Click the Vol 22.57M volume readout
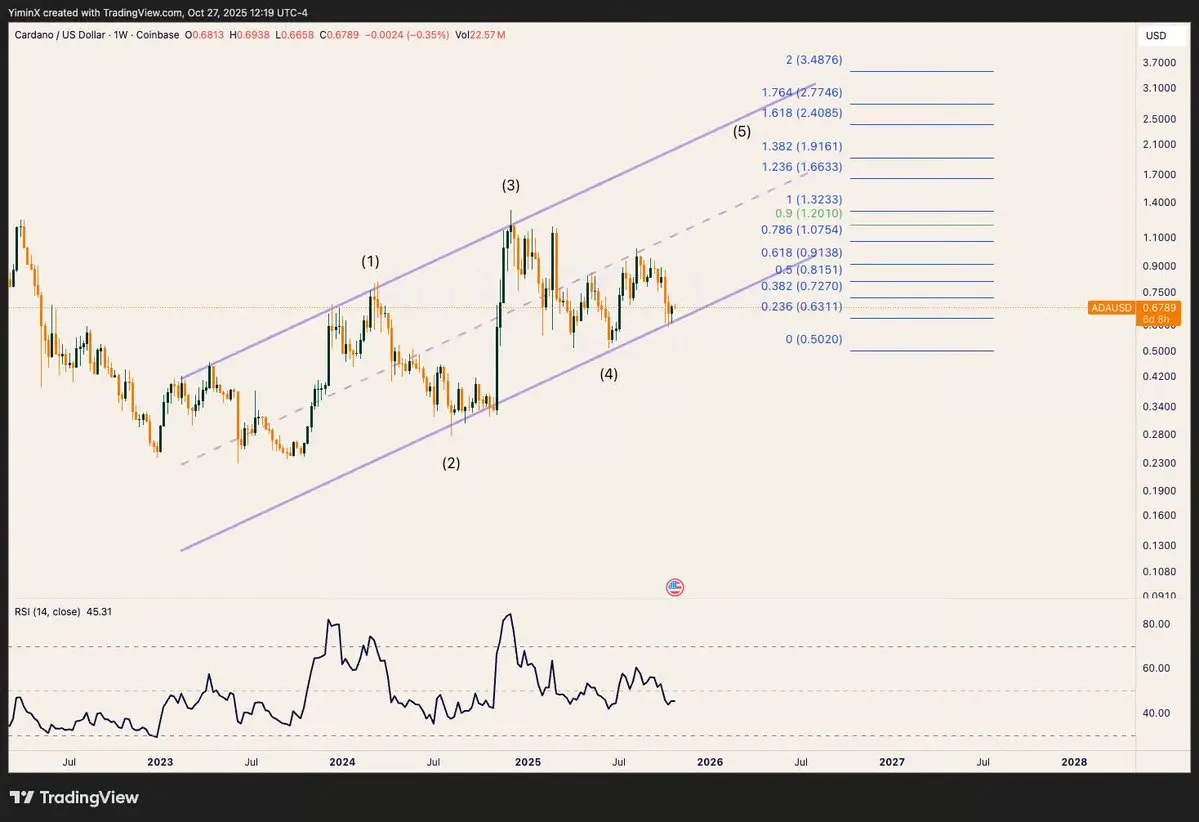Viewport: 1199px width, 822px height. (x=480, y=35)
